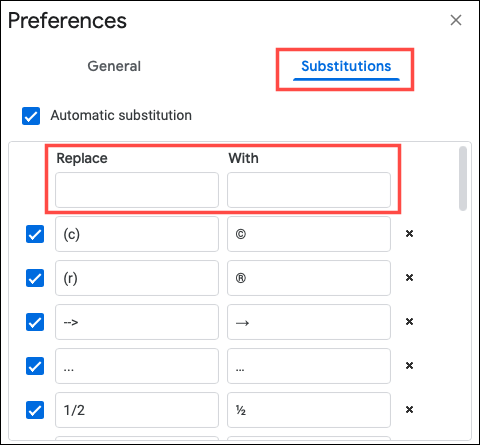480x445 pixels.
Task: Disable the ellipsis substitution checkbox
Action: point(35,366)
